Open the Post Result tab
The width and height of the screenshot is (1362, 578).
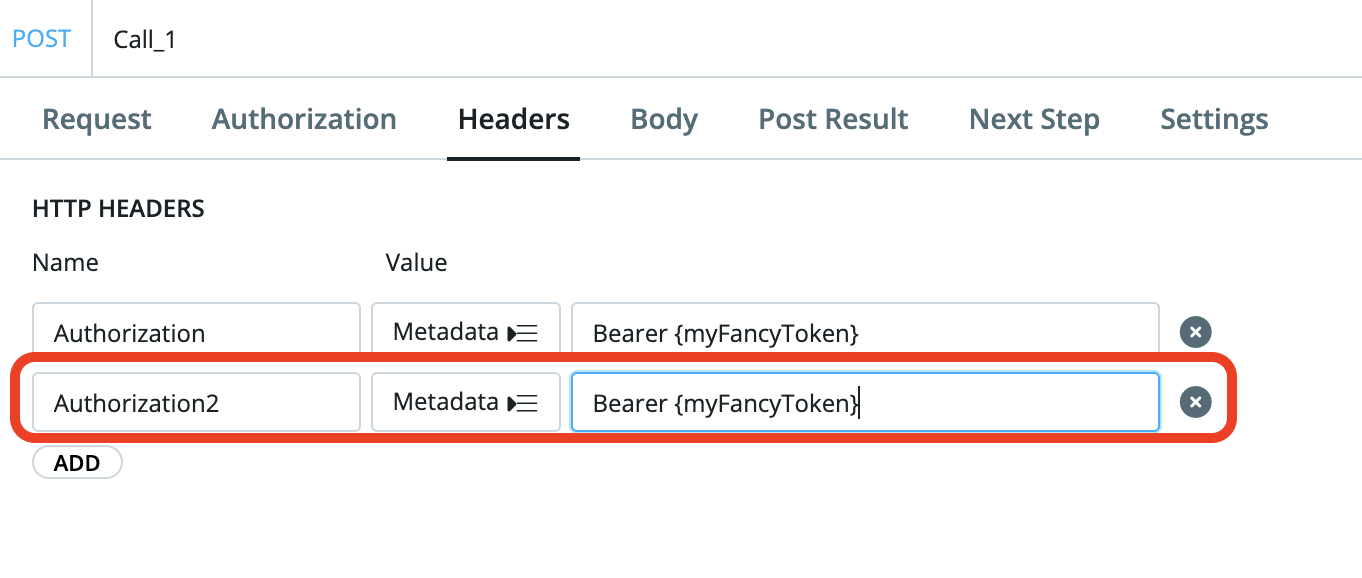(833, 119)
